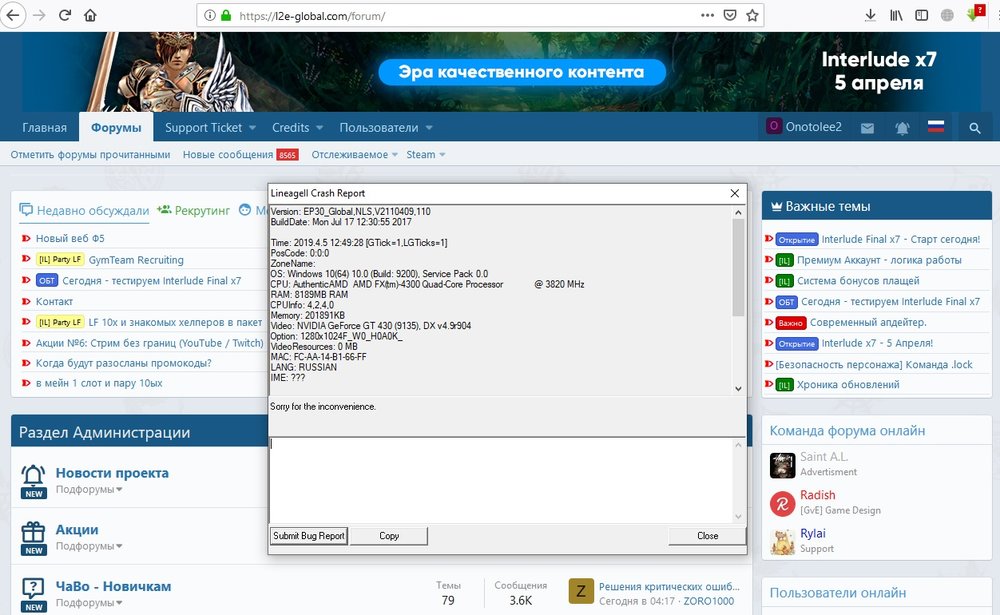Viewport: 1000px width, 615px height.
Task: Open the Steam submenu dropdown
Action: pyautogui.click(x=441, y=155)
